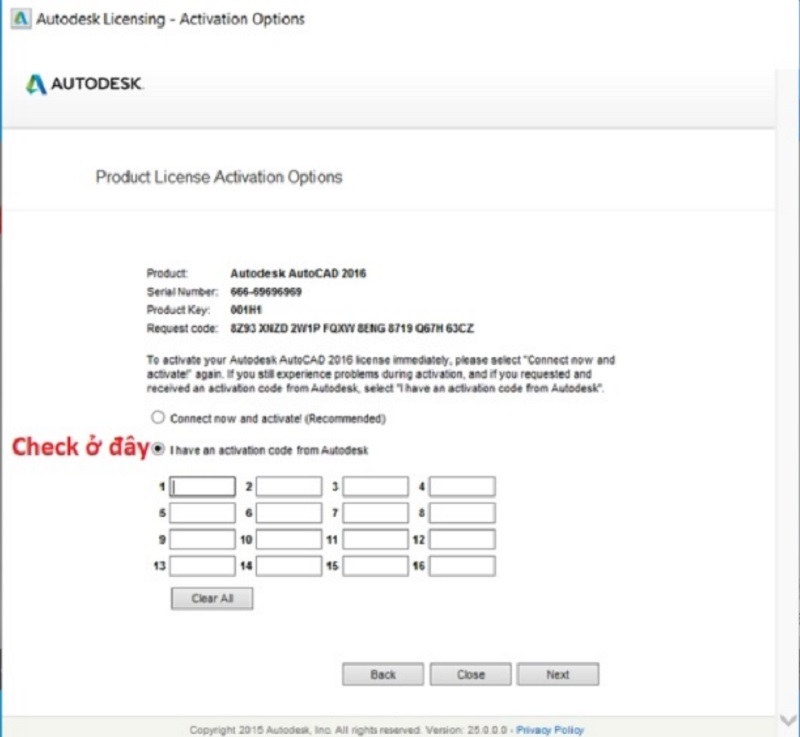Click the Autodesk Licensing title bar icon
800x737 pixels.
pos(21,19)
